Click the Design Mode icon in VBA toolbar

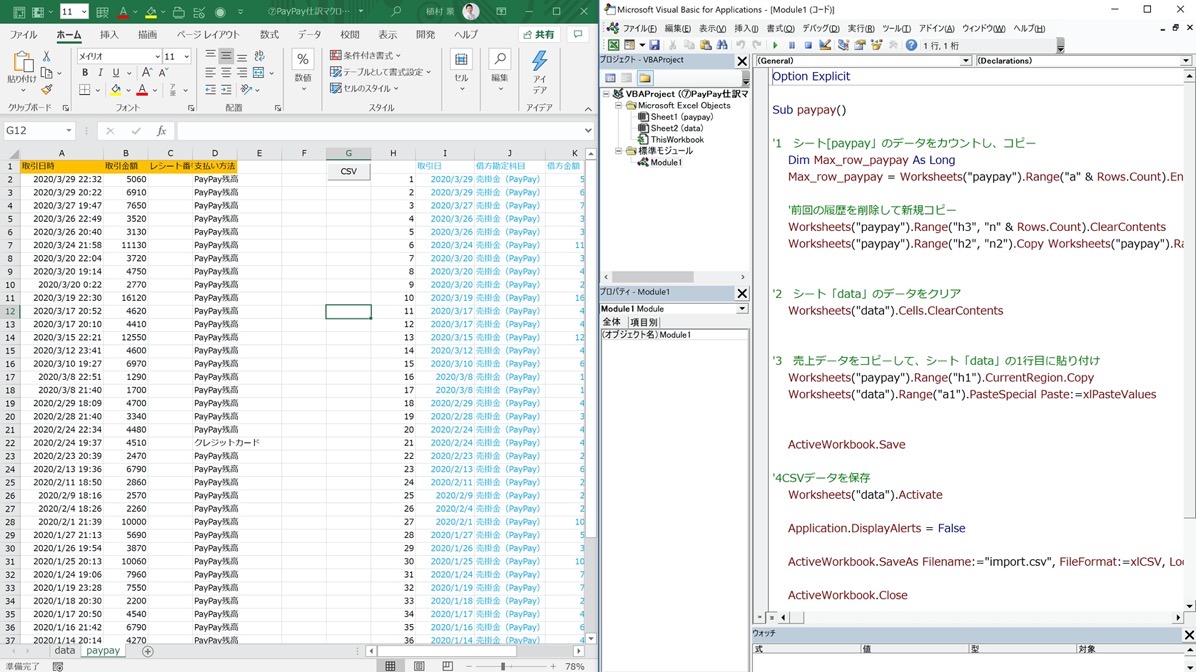(x=825, y=45)
